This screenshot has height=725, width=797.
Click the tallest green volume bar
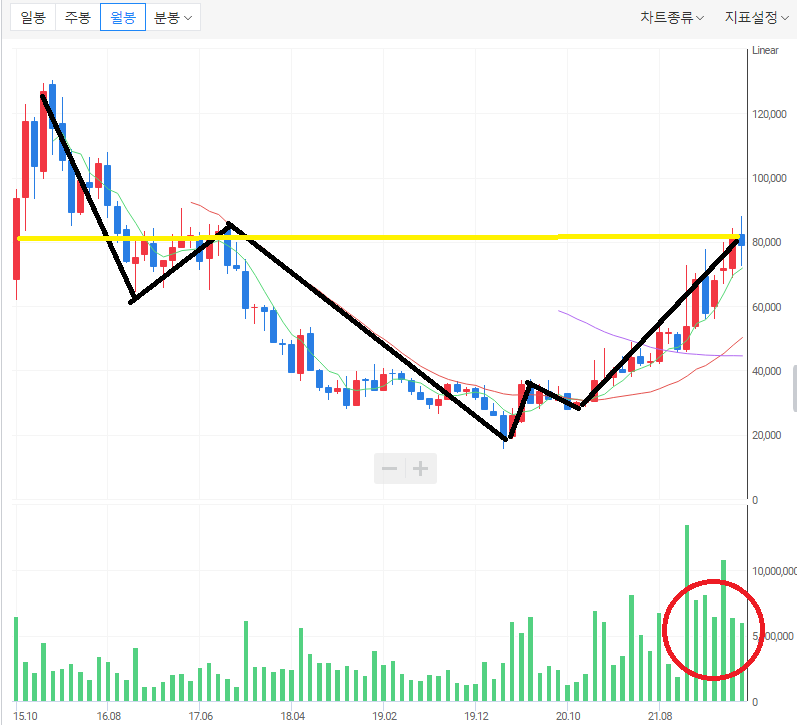tap(687, 613)
